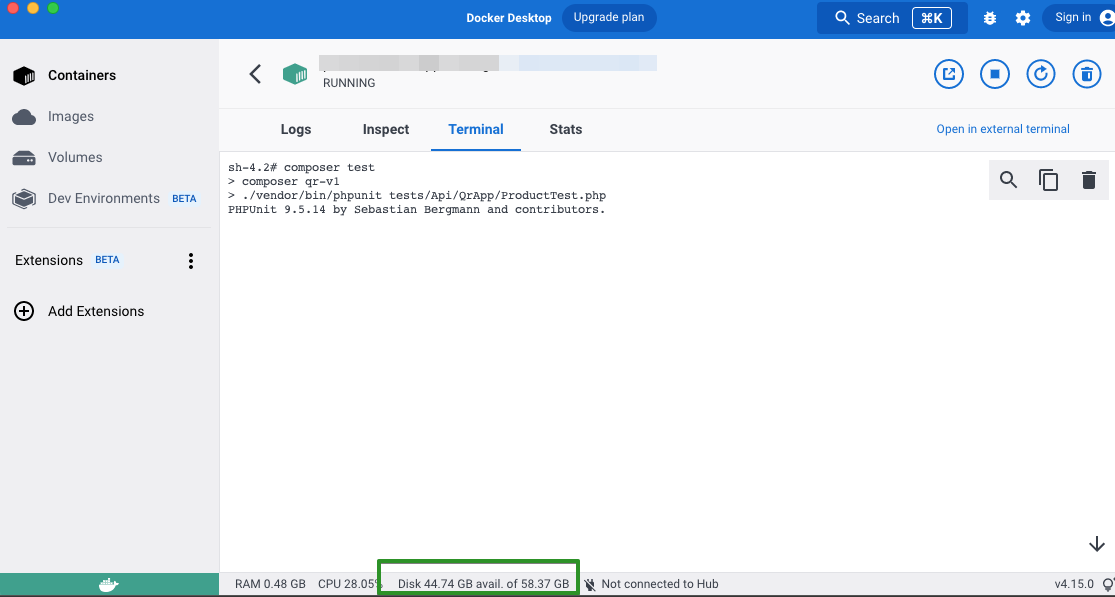The image size is (1115, 597).
Task: Click the Dev Environments box icon
Action: pyautogui.click(x=24, y=199)
